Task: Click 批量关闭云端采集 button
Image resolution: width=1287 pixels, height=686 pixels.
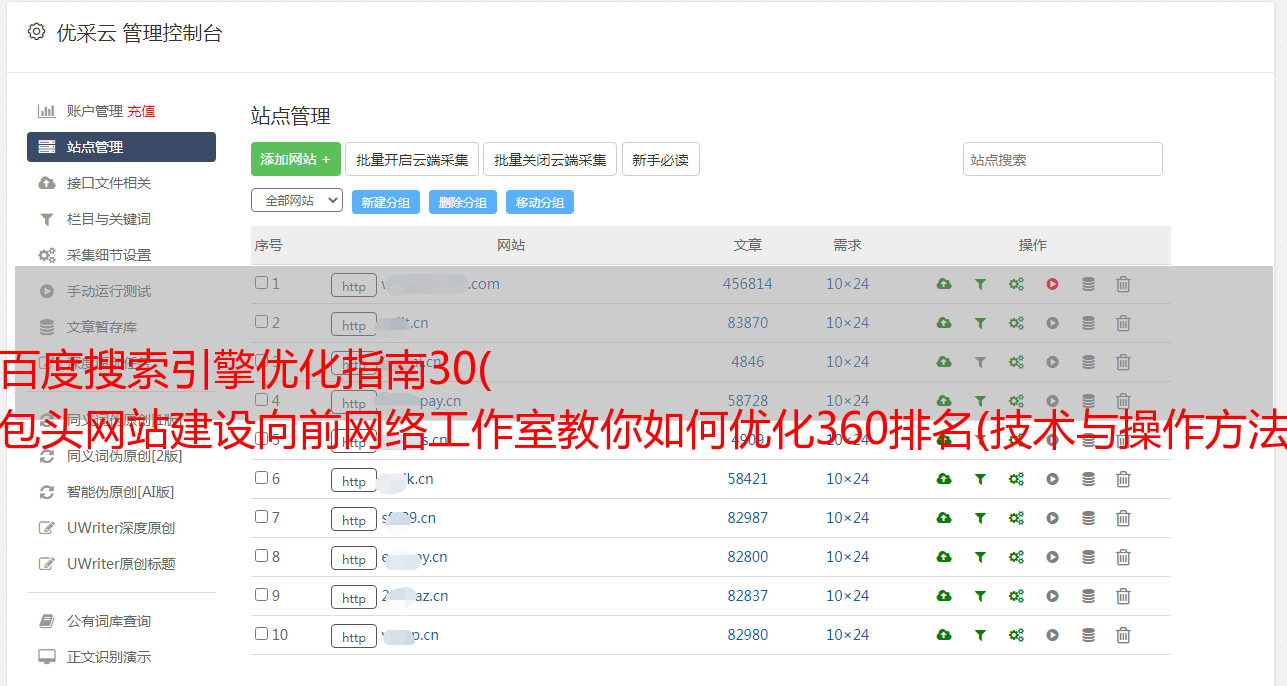Action: (x=550, y=159)
